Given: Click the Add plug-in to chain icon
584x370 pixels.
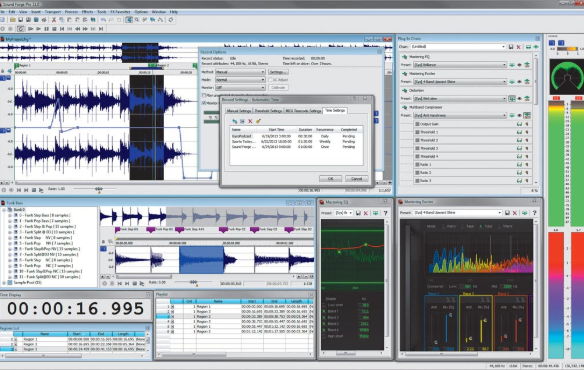Looking at the screenshot, I should [536, 47].
